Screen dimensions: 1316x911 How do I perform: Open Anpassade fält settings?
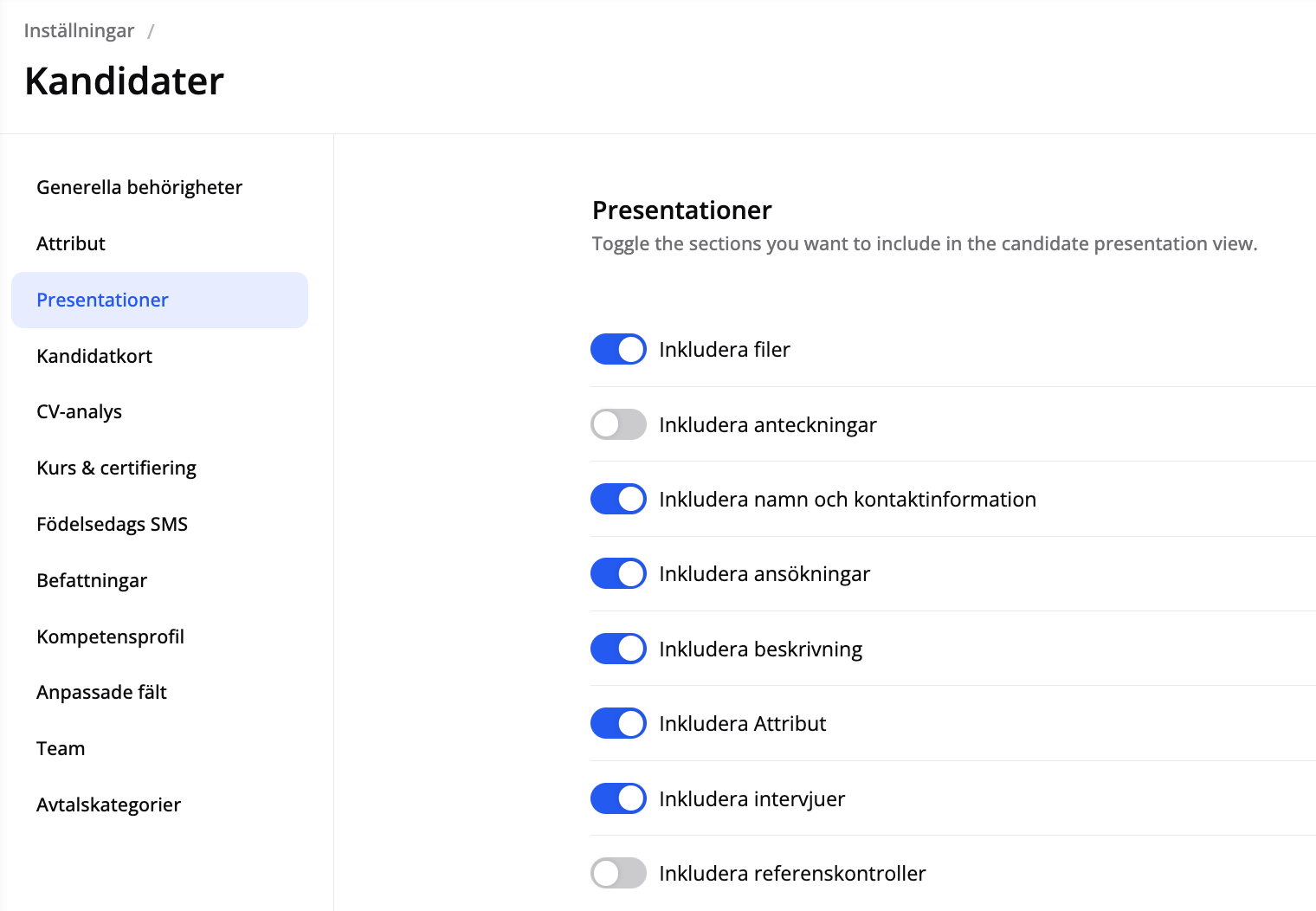pyautogui.click(x=101, y=692)
